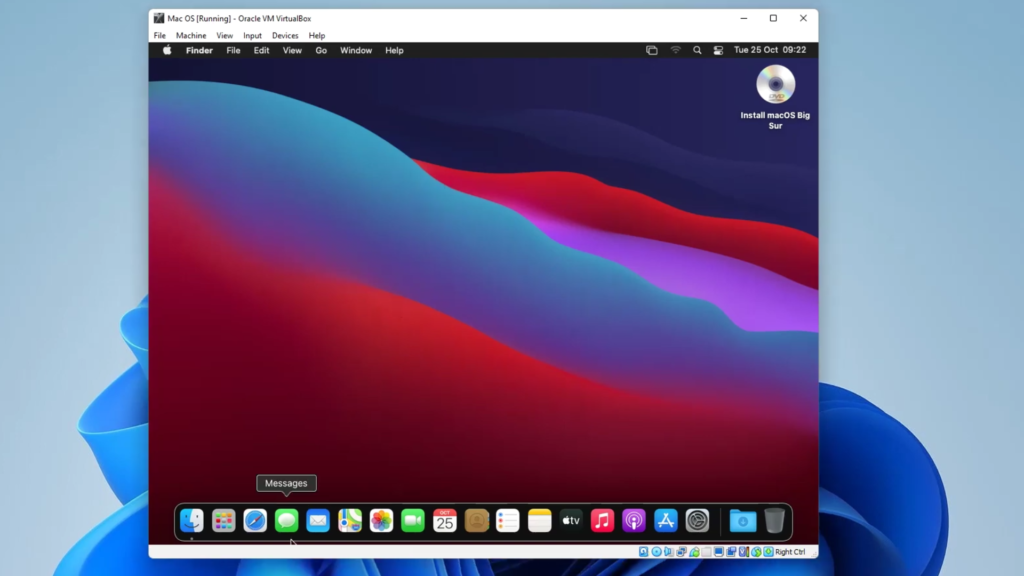This screenshot has width=1024, height=576.
Task: Close the VirtualBox window
Action: point(803,18)
